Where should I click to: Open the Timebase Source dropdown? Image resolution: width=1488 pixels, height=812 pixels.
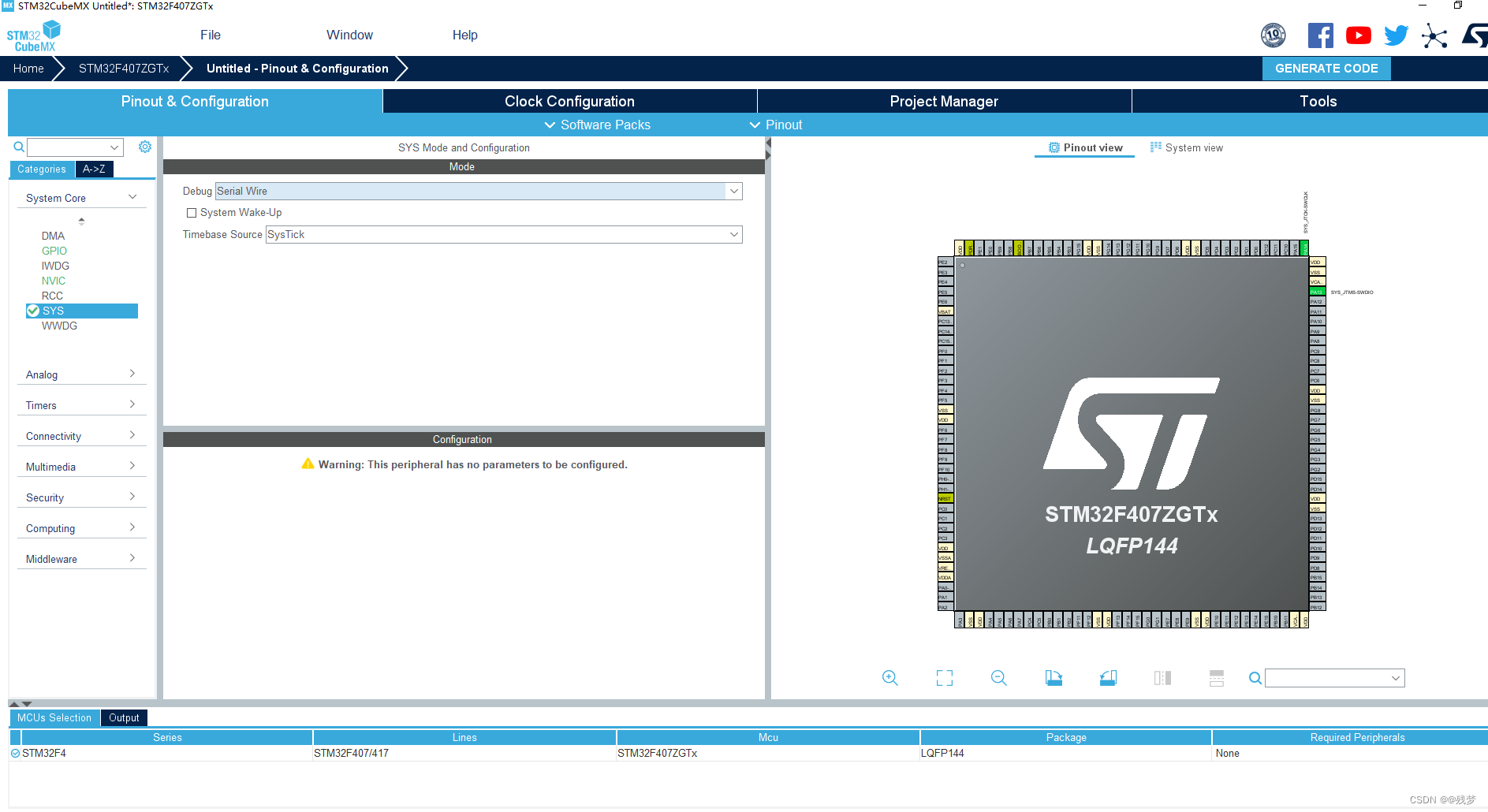point(733,234)
